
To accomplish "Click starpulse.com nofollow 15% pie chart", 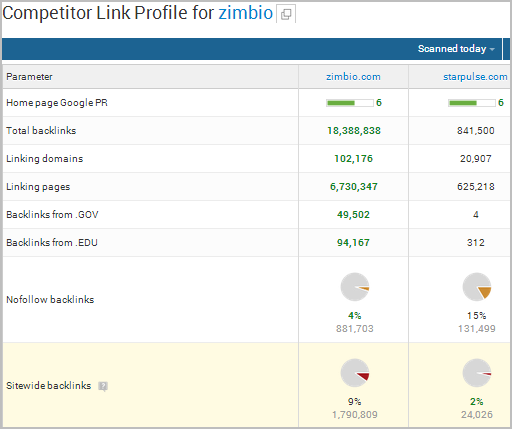I will [477, 287].
